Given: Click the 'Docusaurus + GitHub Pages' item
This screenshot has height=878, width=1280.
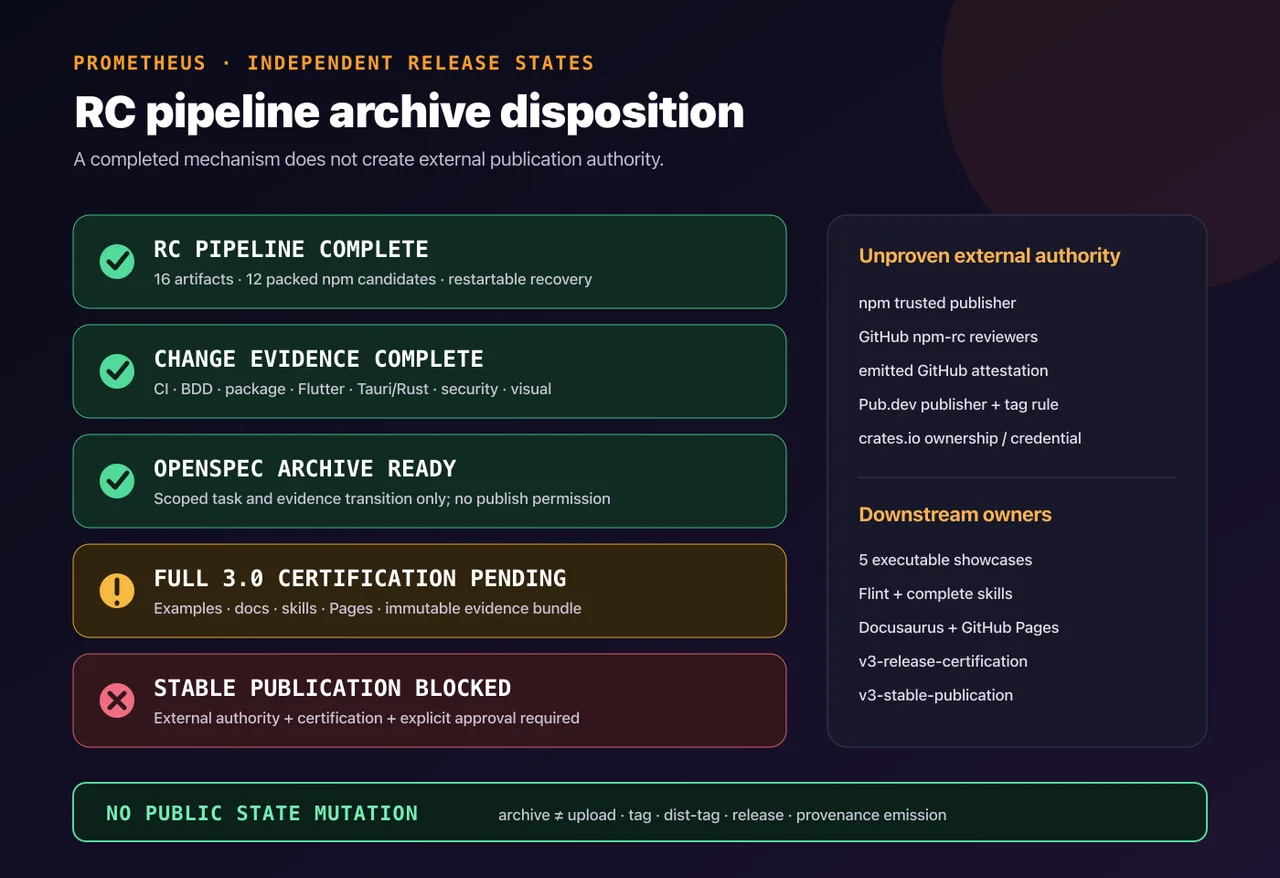Looking at the screenshot, I should (x=959, y=628).
